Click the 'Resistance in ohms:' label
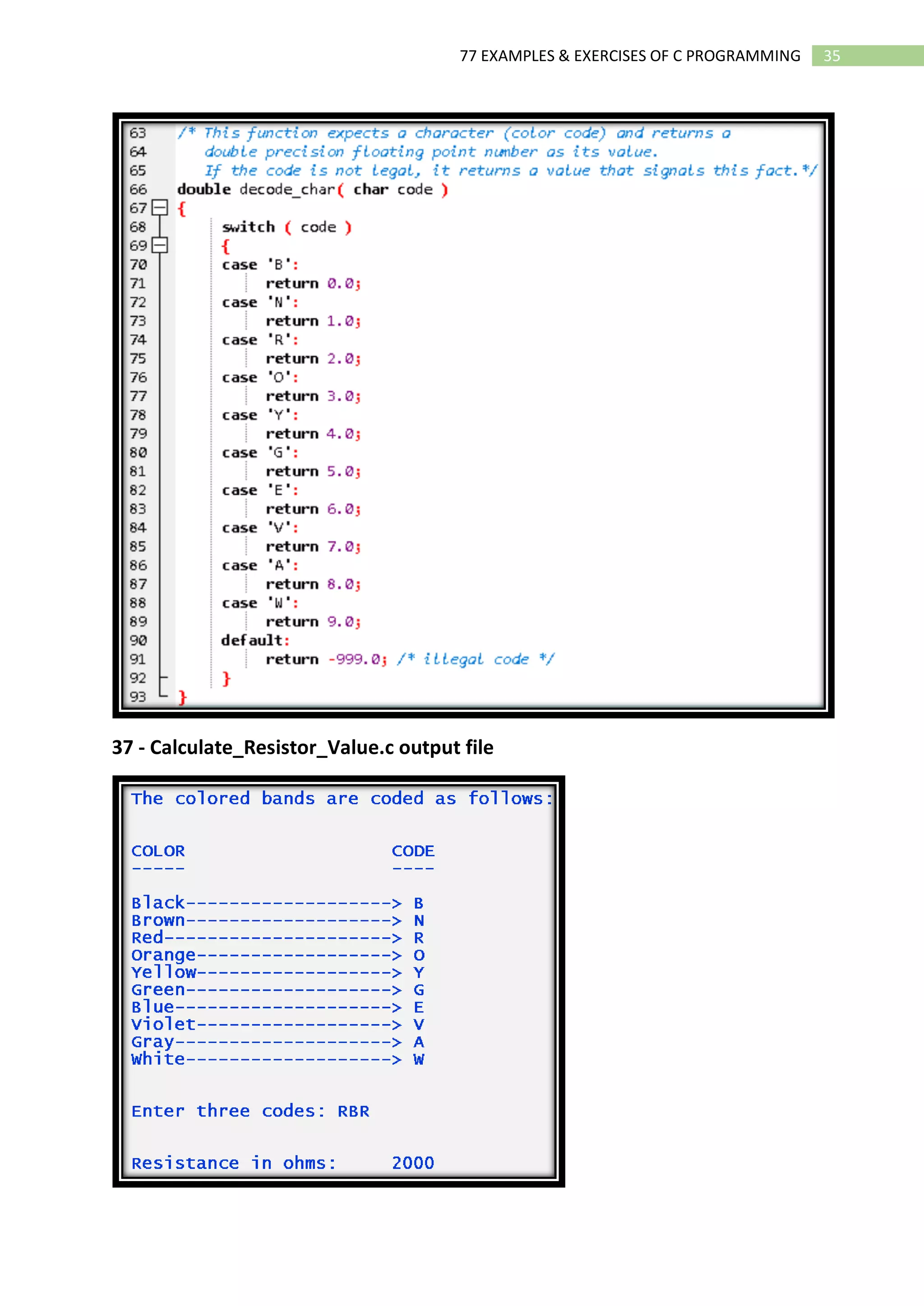 tap(234, 1163)
